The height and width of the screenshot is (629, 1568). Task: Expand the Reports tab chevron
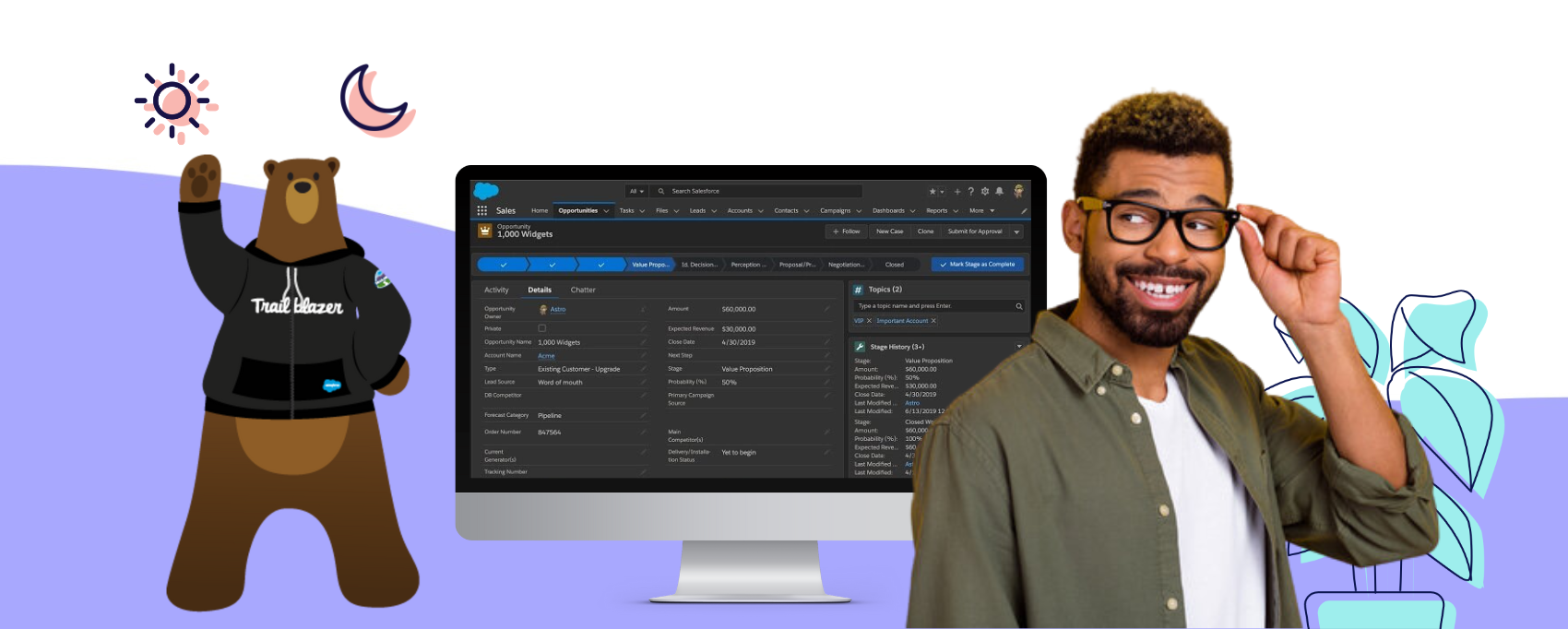956,211
